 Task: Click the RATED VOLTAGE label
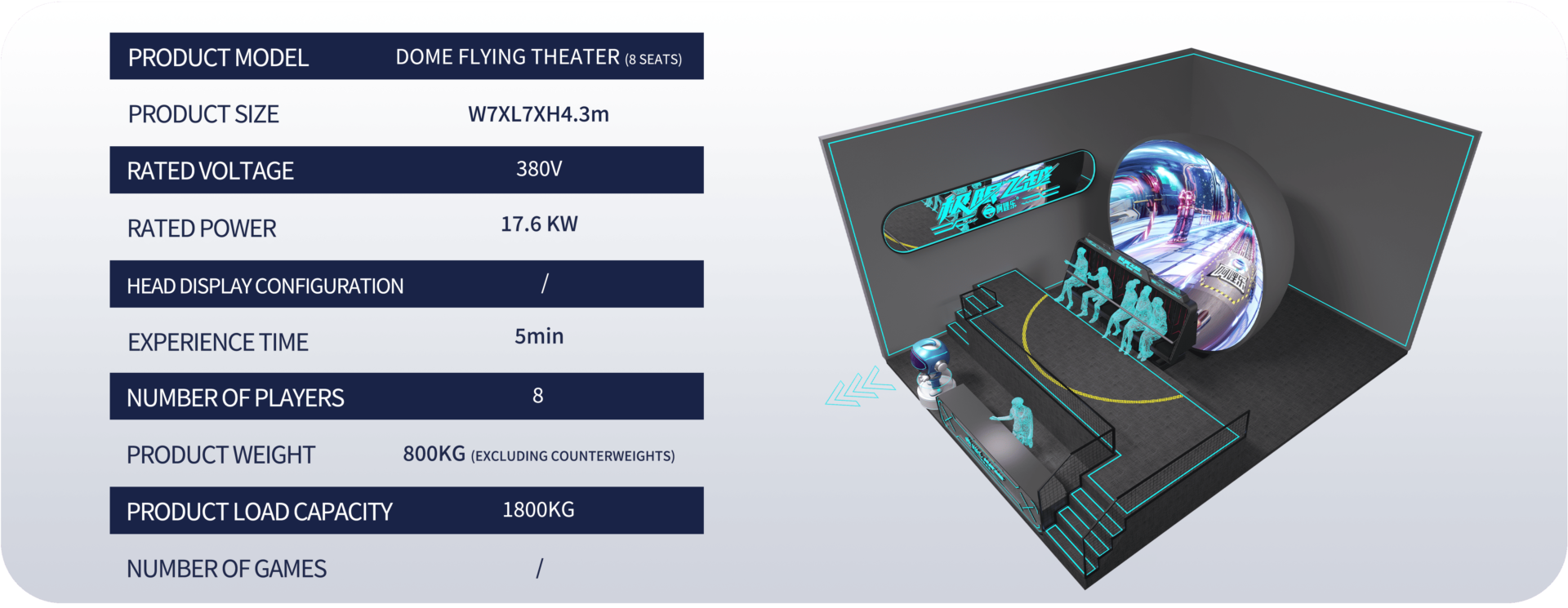[x=210, y=171]
